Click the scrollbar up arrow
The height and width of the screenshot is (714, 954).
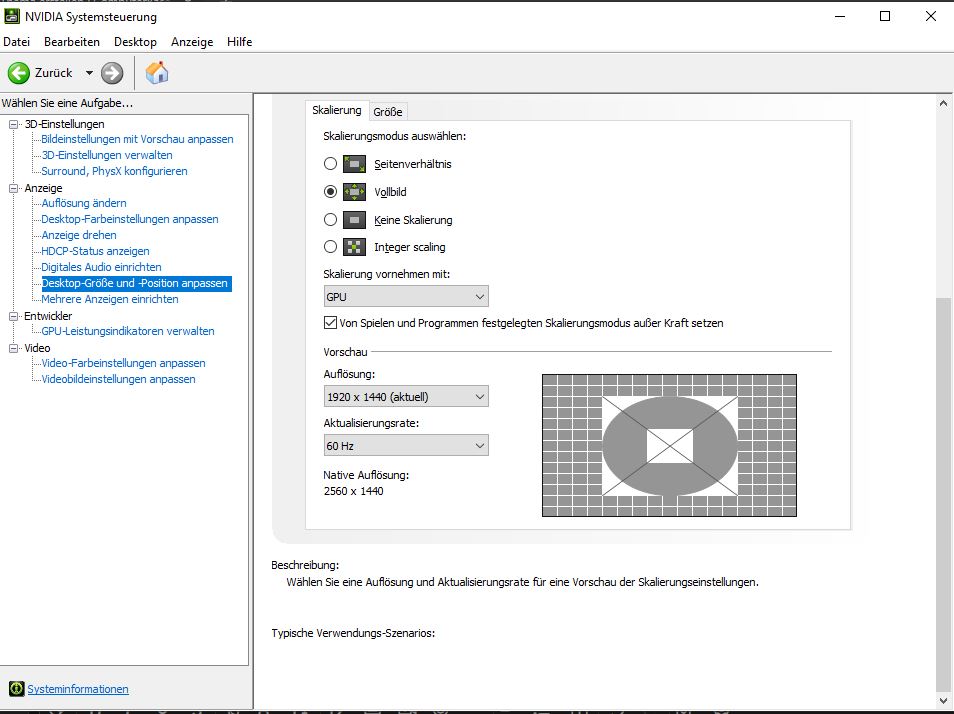click(x=943, y=103)
